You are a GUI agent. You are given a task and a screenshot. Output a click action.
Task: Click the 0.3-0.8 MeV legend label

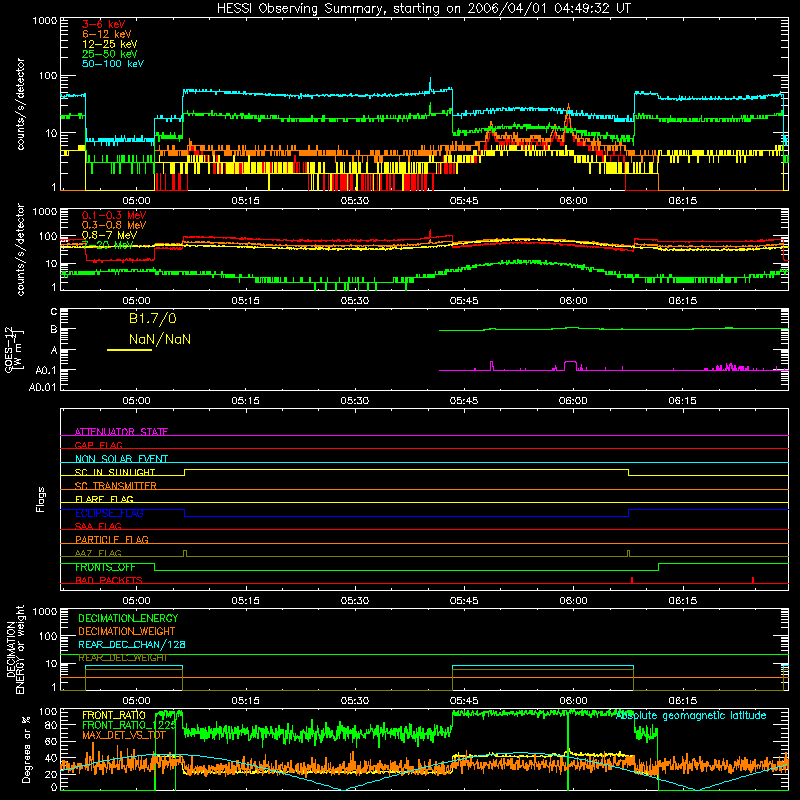[x=114, y=225]
